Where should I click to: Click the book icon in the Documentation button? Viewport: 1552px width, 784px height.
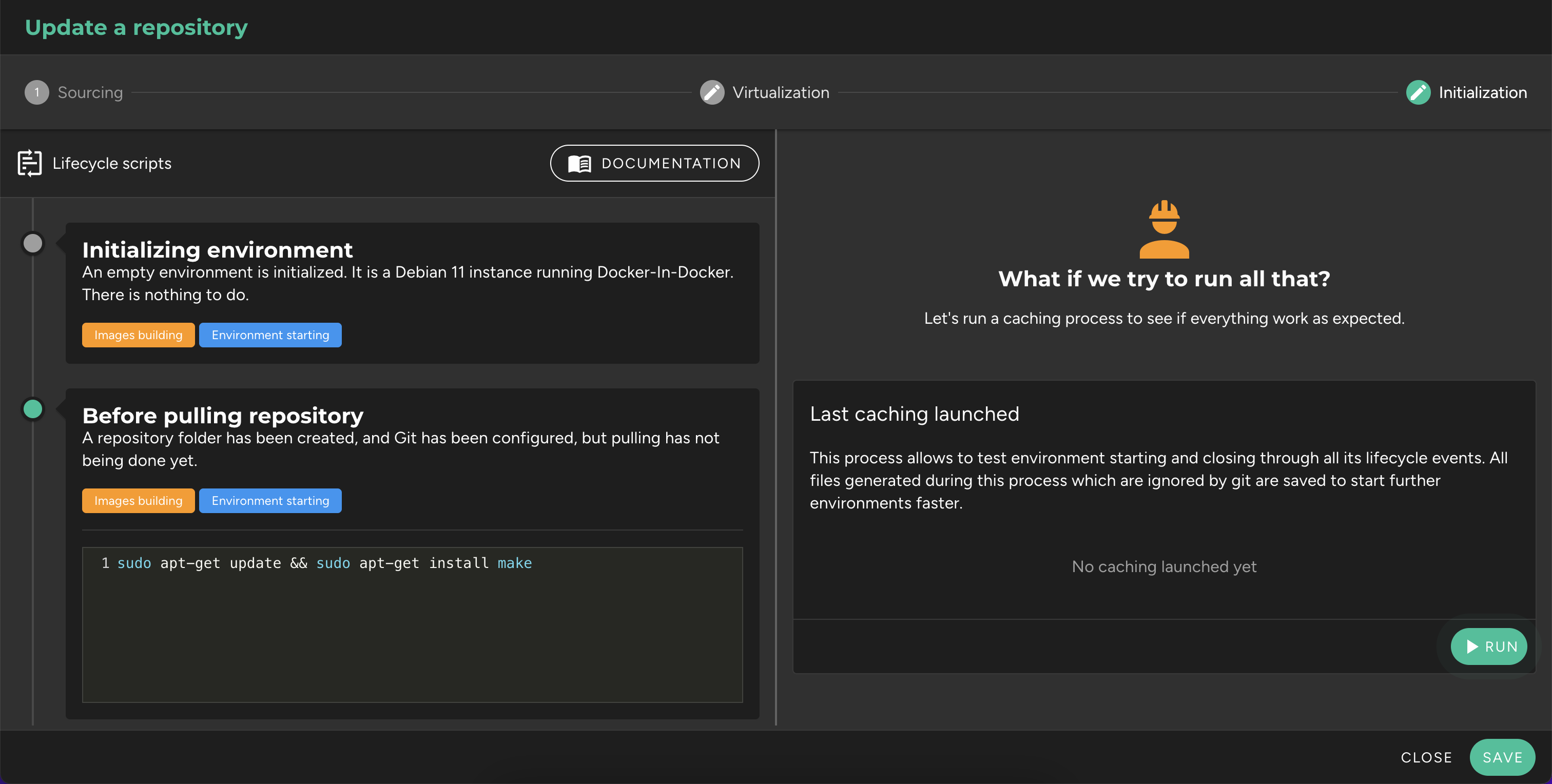pyautogui.click(x=579, y=163)
